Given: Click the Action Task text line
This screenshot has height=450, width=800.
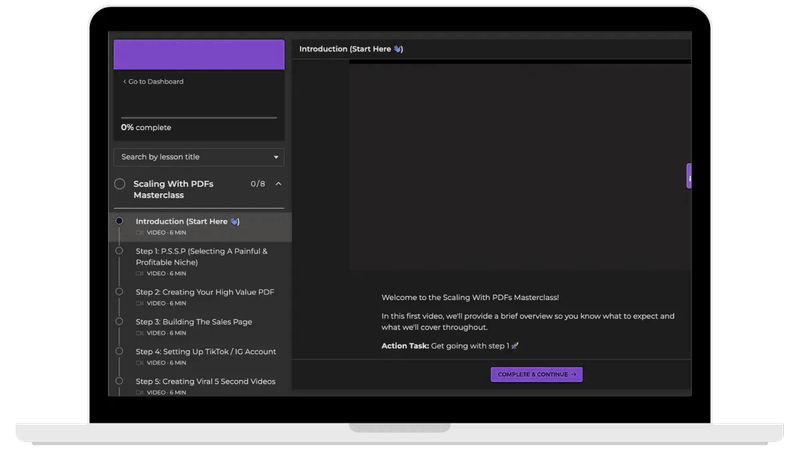Looking at the screenshot, I should (450, 346).
